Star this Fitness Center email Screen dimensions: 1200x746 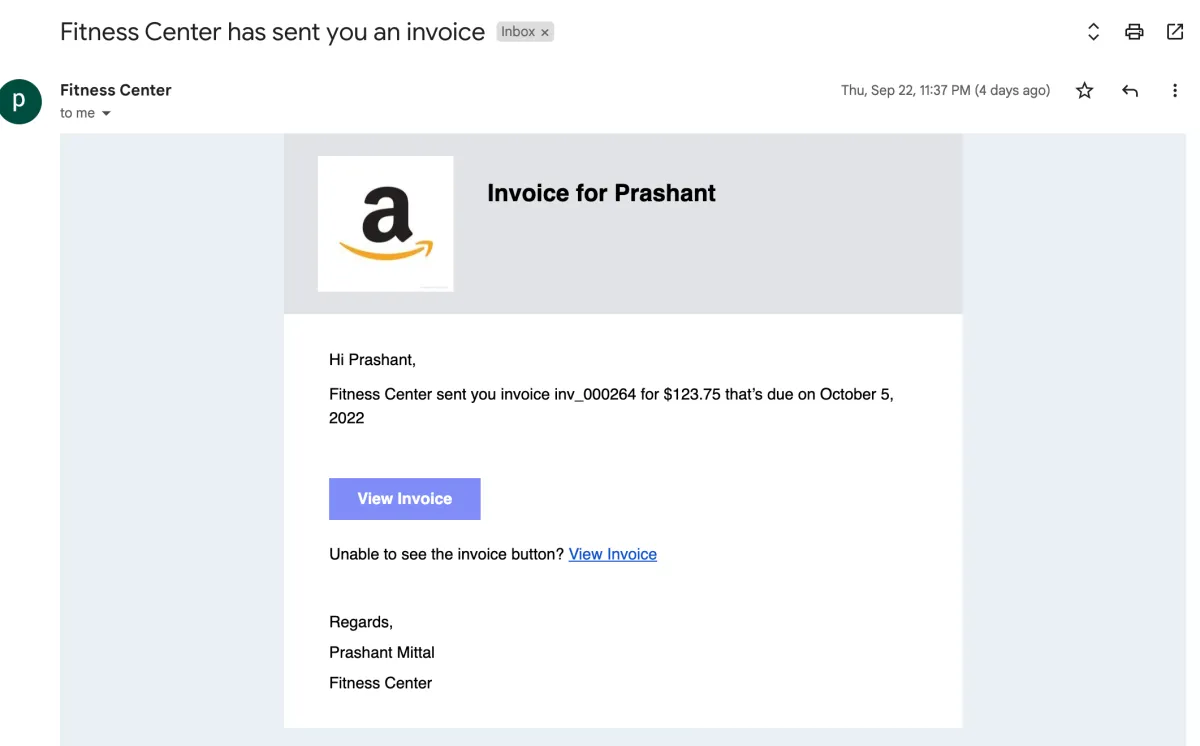coord(1084,91)
